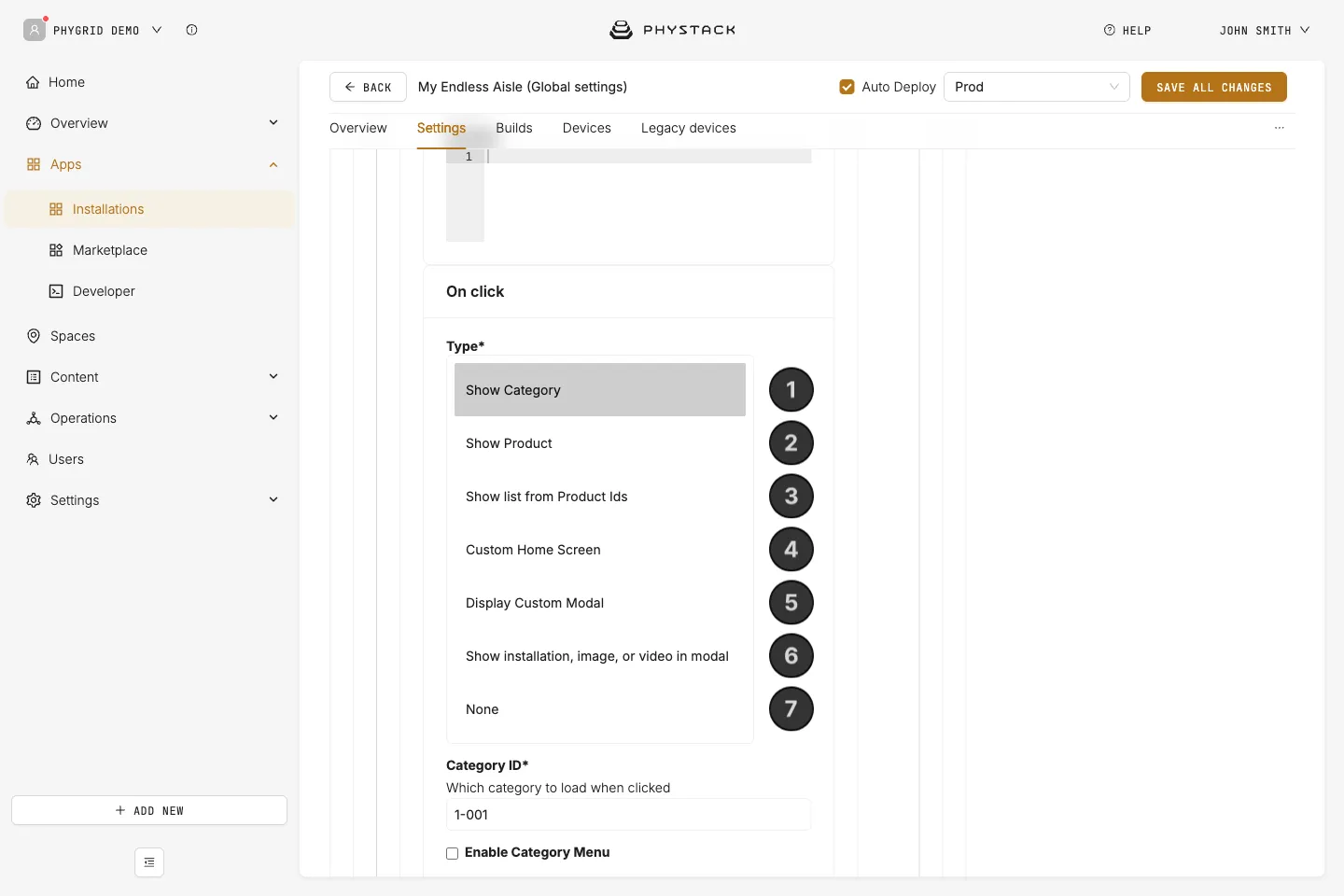
Task: Expand the Content sidebar section
Action: (273, 377)
